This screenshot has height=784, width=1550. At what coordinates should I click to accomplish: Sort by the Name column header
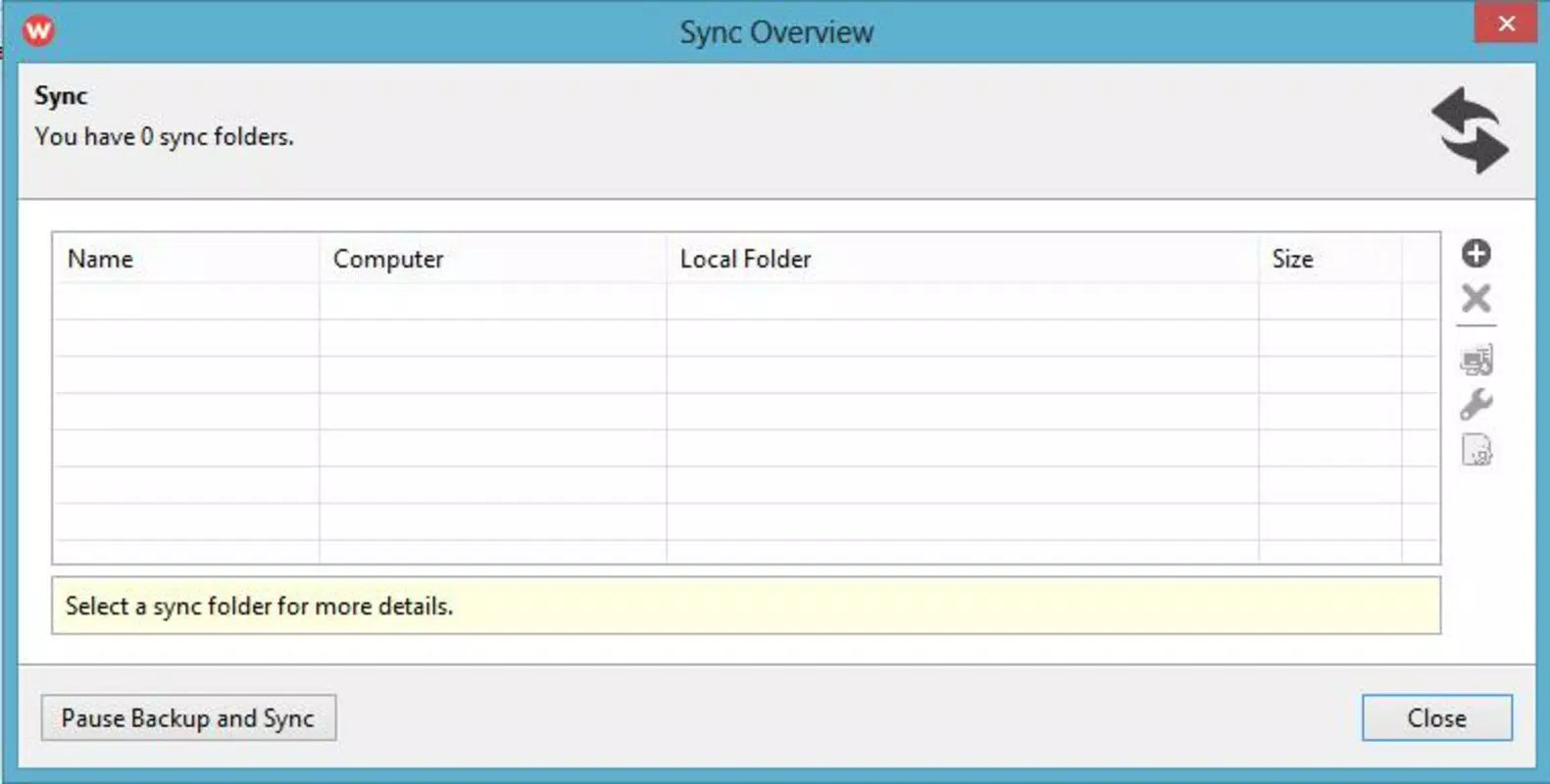[x=186, y=259]
